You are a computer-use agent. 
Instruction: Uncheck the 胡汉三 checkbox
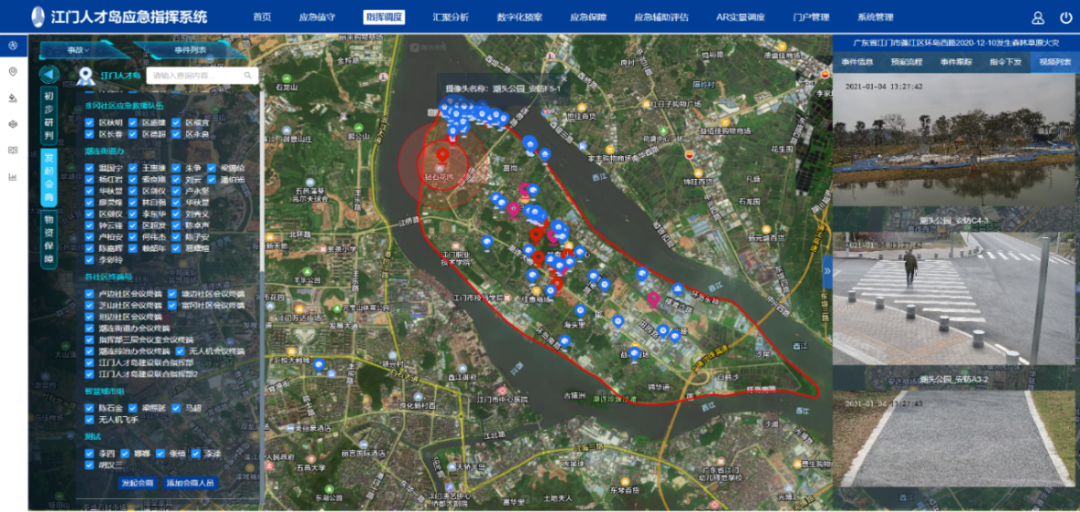pyautogui.click(x=90, y=465)
